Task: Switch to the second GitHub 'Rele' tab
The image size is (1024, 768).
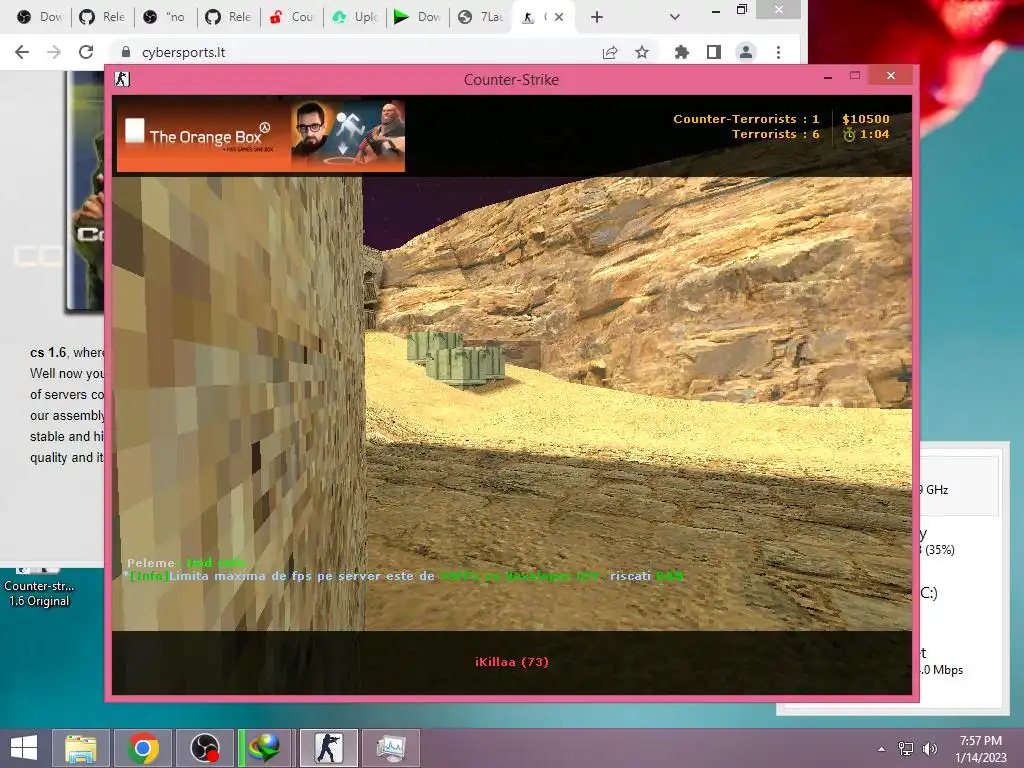Action: coord(229,17)
